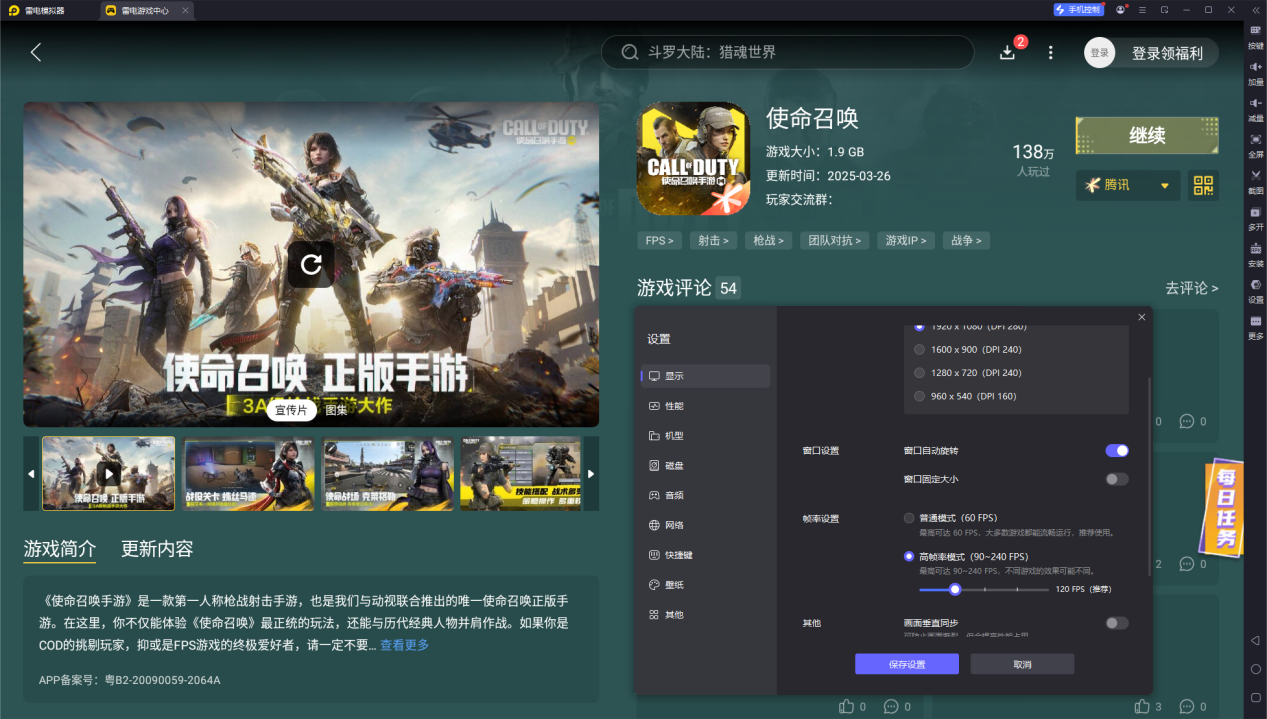Open the 其他 settings category
Viewport: 1267px width, 719px height.
[x=705, y=614]
